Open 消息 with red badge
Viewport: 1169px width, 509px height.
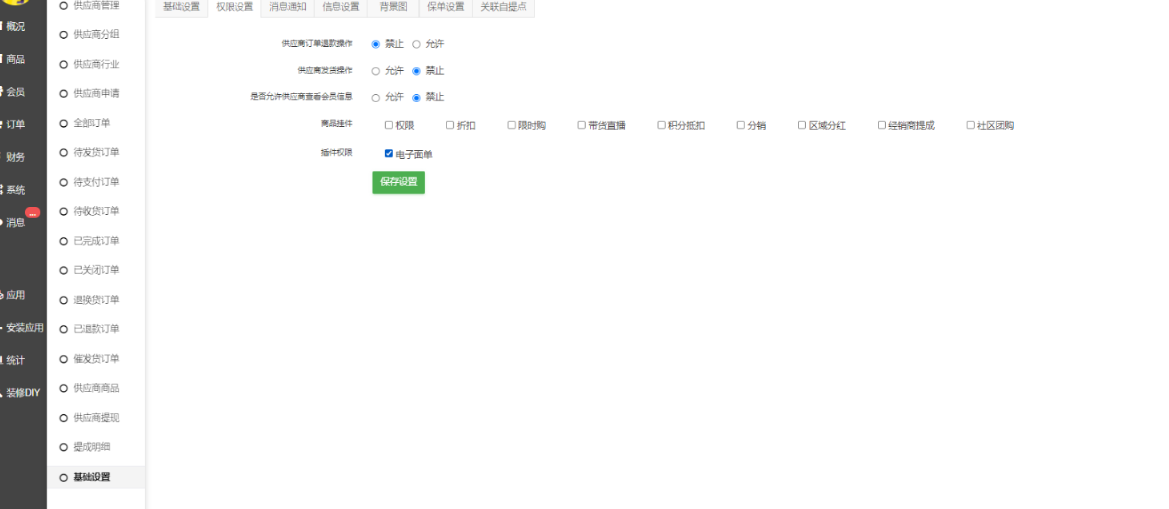[x=15, y=222]
